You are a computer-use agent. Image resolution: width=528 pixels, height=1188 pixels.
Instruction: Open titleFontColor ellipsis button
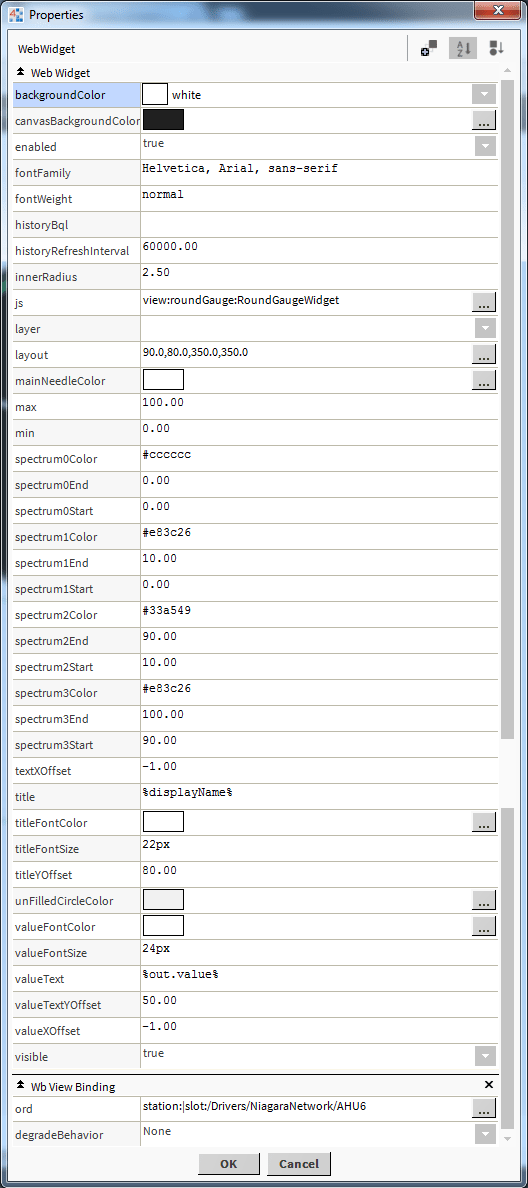tap(484, 822)
